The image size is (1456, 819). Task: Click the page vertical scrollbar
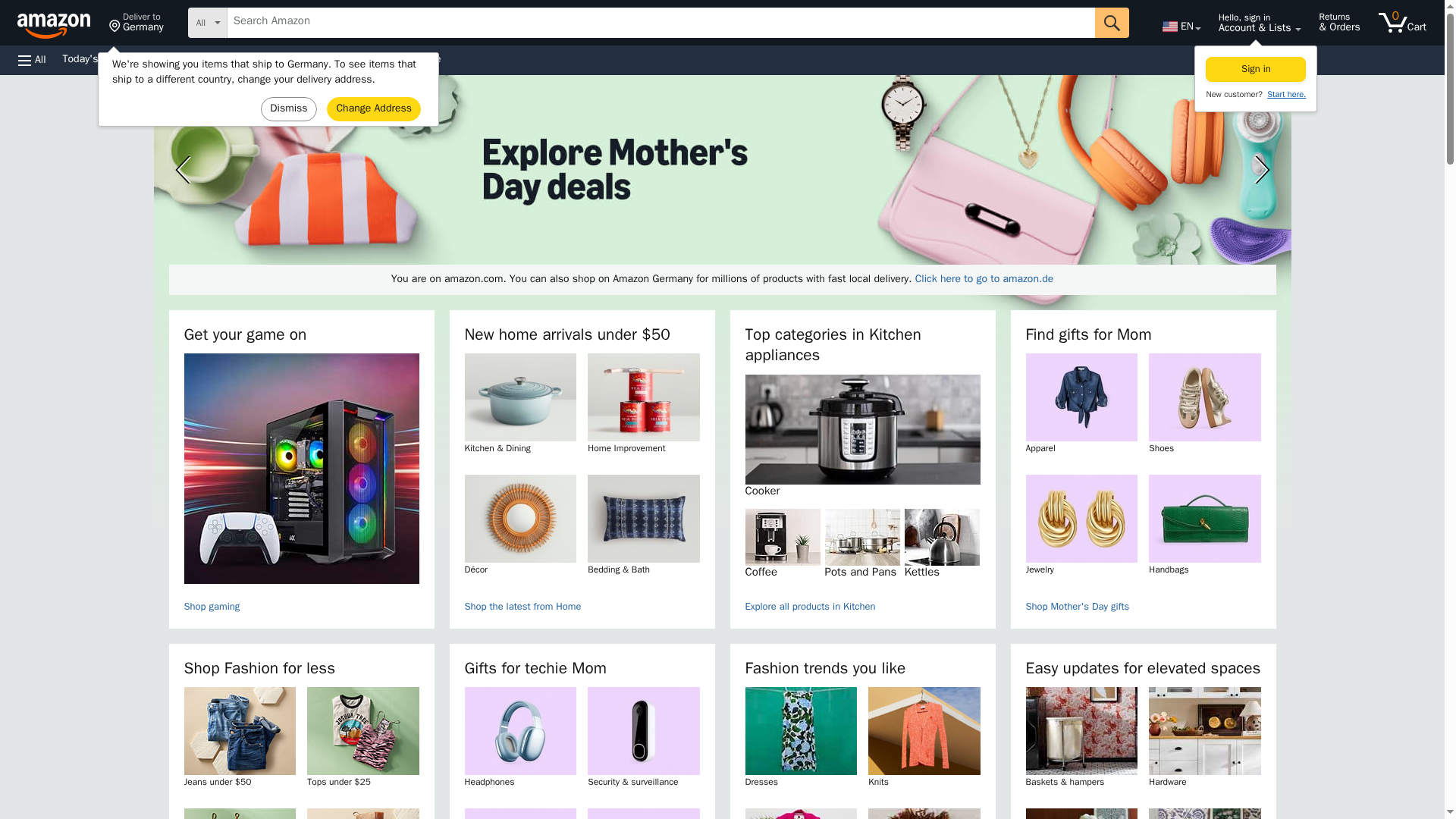coord(1450,409)
